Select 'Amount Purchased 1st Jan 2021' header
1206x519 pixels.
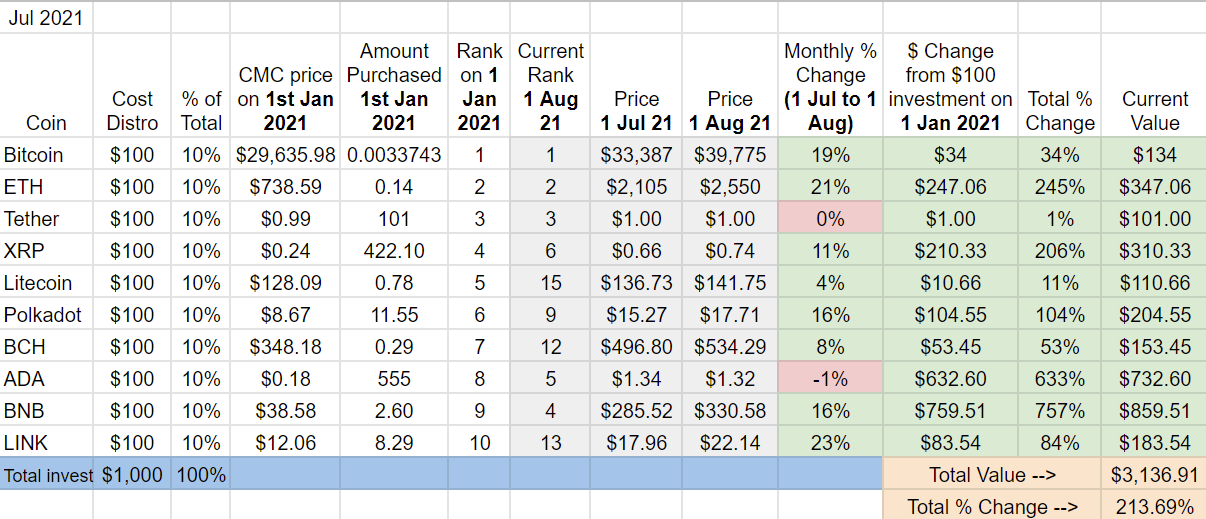pos(394,87)
